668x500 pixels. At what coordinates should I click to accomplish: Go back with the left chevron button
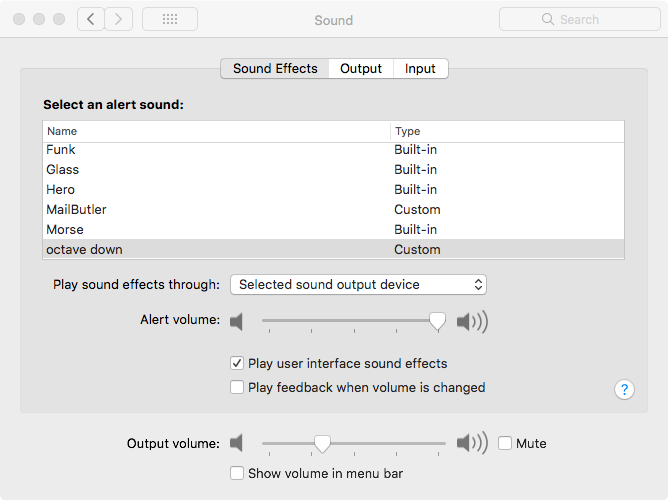(91, 19)
